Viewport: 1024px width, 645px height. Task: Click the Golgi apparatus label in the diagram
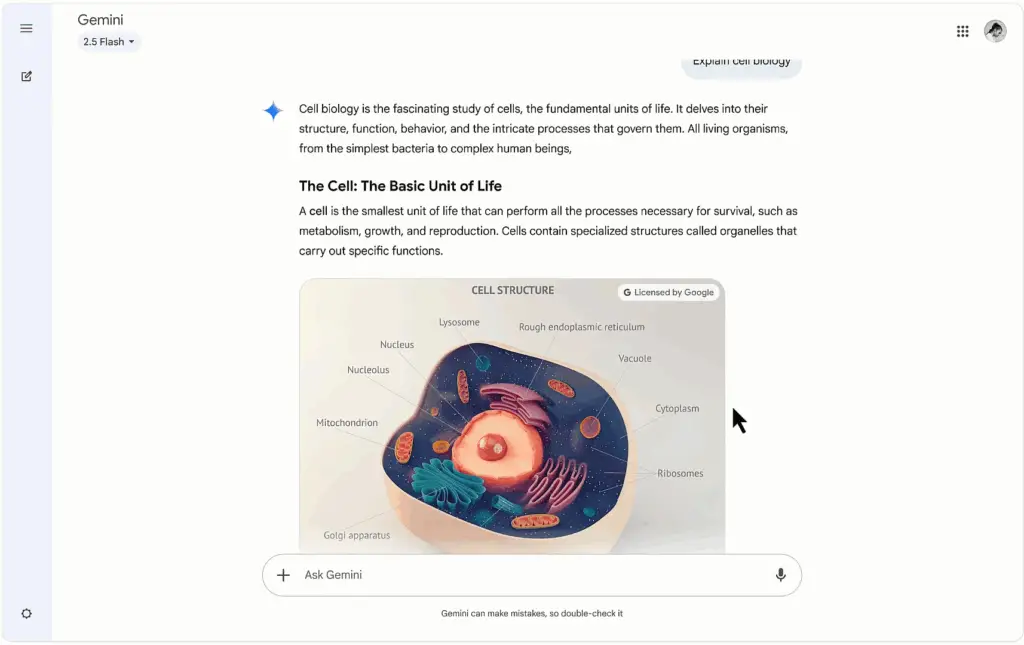point(357,535)
